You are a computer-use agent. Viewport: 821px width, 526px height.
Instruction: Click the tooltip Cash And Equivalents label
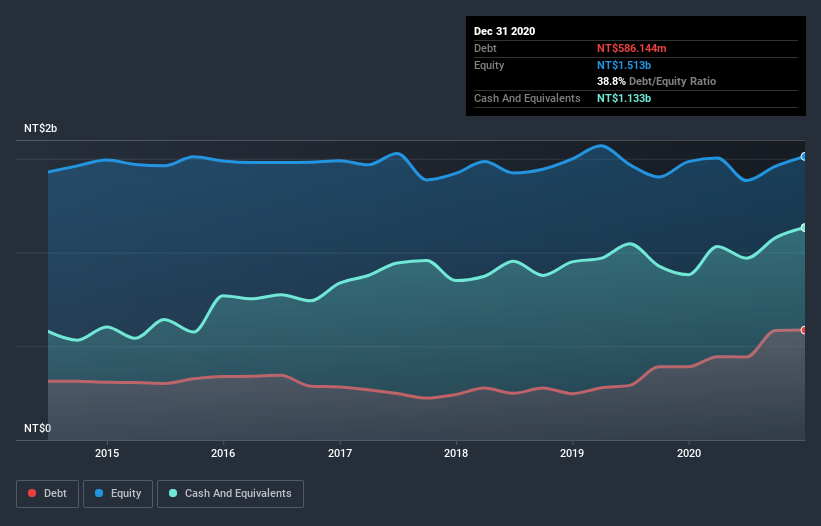coord(527,98)
